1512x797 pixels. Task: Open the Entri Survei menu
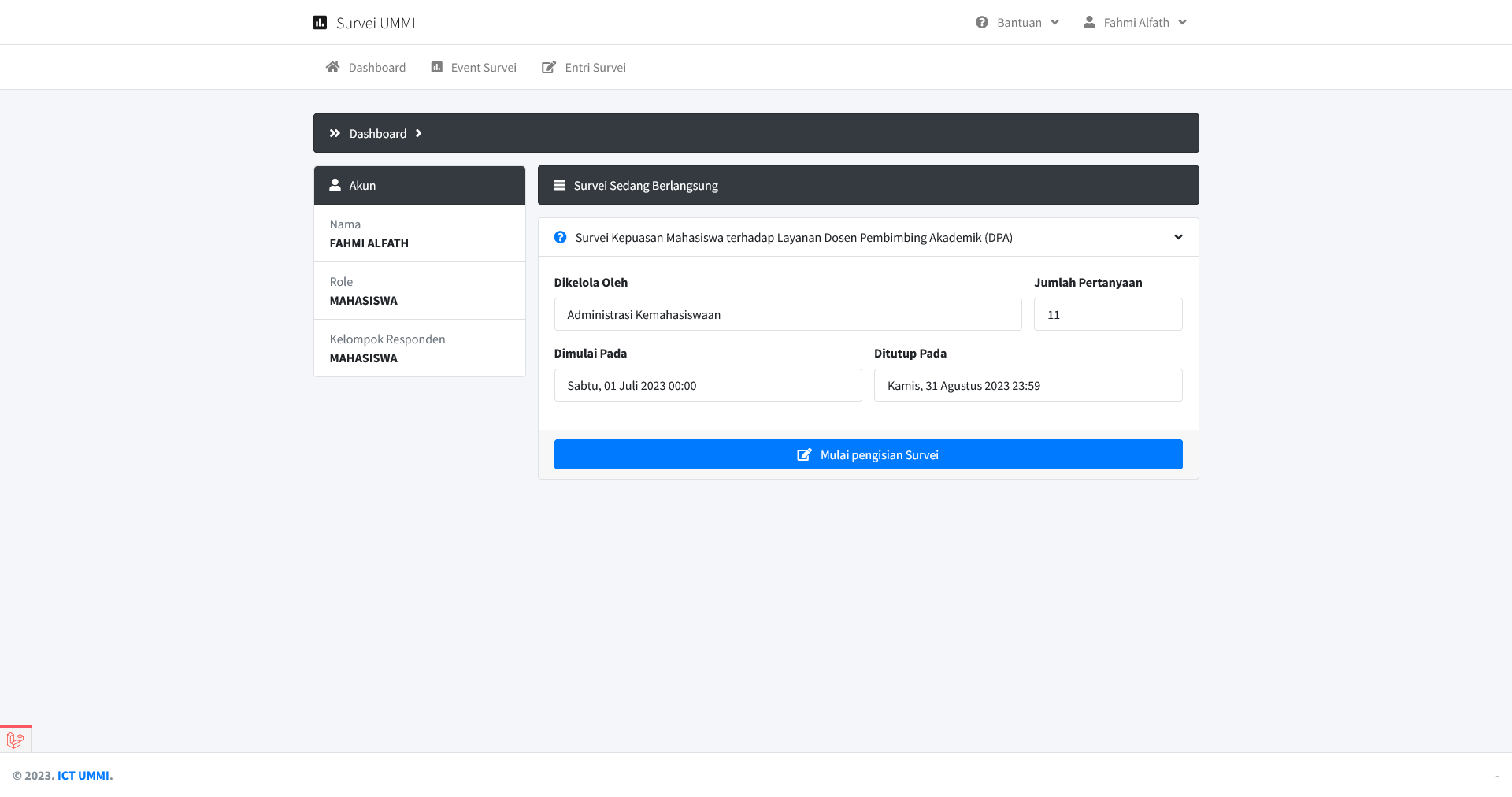[595, 68]
